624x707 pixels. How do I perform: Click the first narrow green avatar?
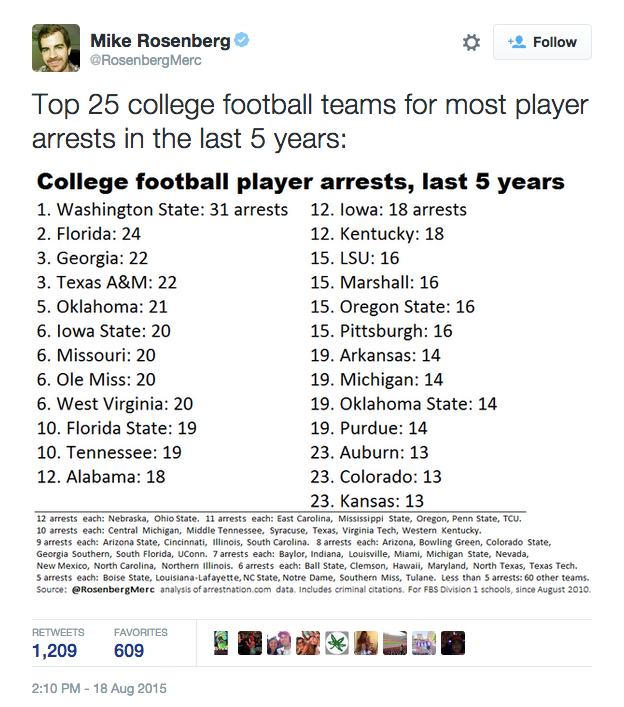click(221, 643)
